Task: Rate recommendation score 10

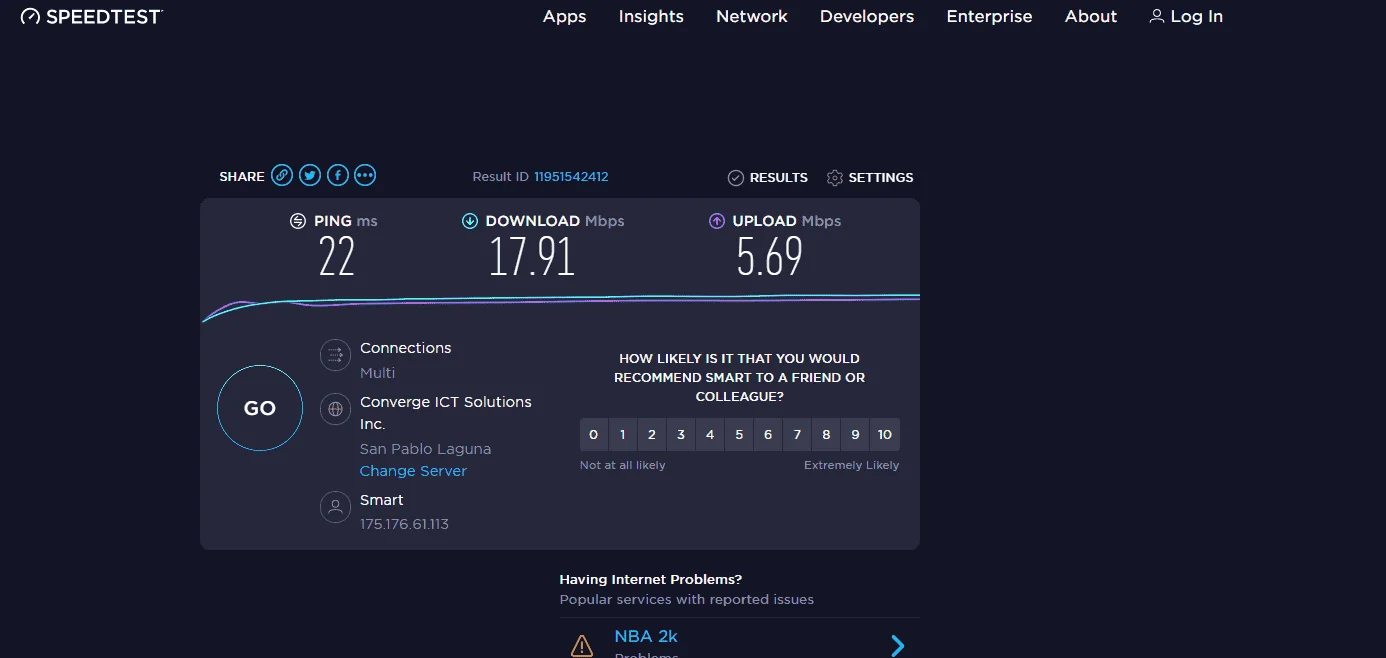Action: (x=885, y=435)
